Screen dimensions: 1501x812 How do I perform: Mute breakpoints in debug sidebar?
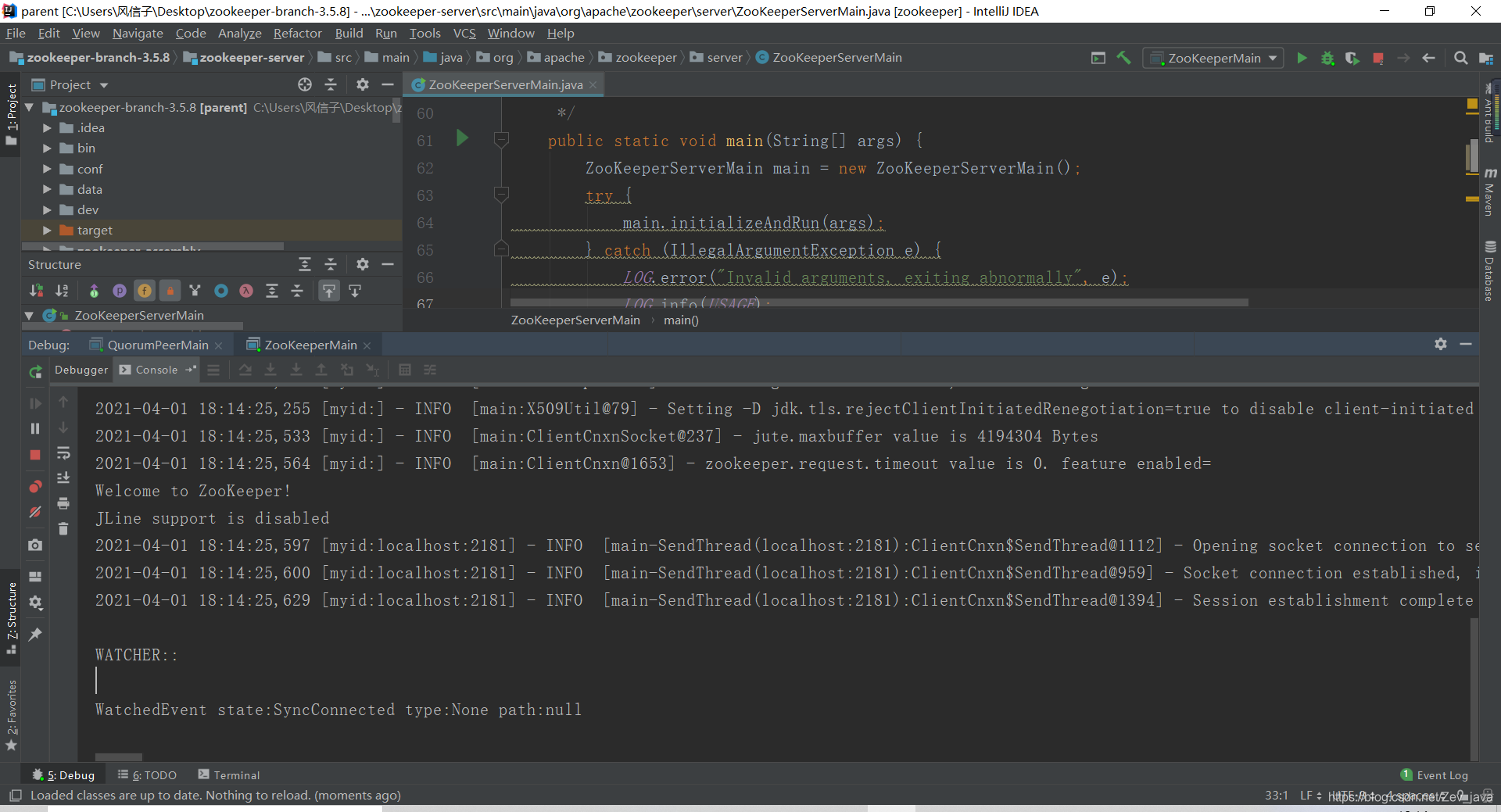pyautogui.click(x=35, y=512)
